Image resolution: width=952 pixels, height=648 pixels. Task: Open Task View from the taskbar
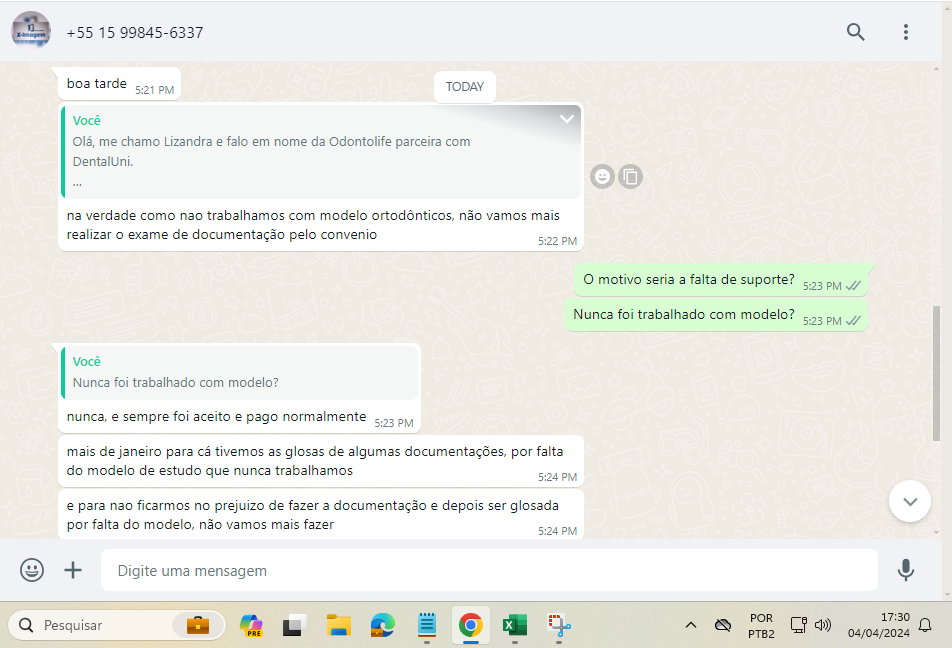(x=294, y=625)
